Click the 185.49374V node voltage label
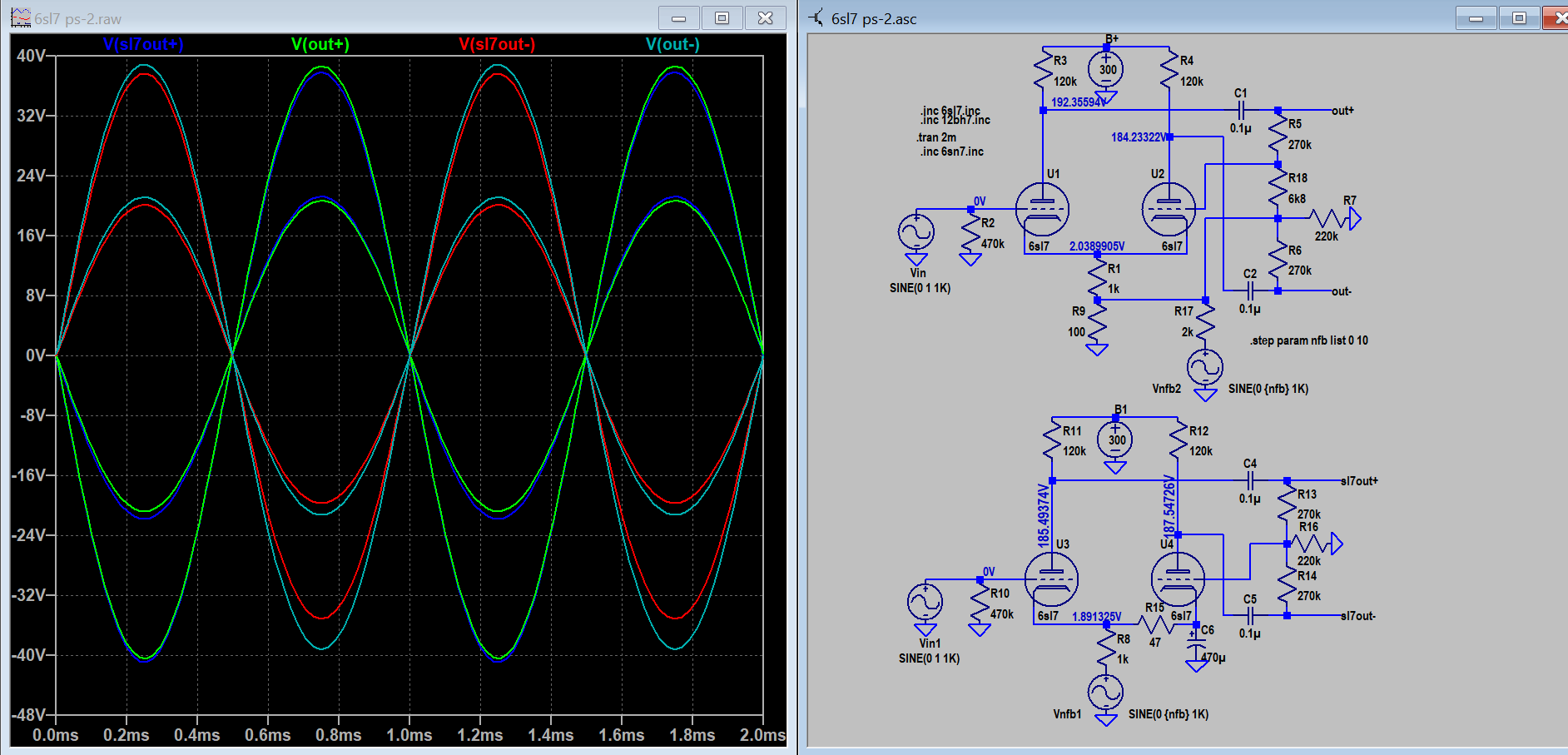The height and width of the screenshot is (755, 1568). (x=1043, y=516)
